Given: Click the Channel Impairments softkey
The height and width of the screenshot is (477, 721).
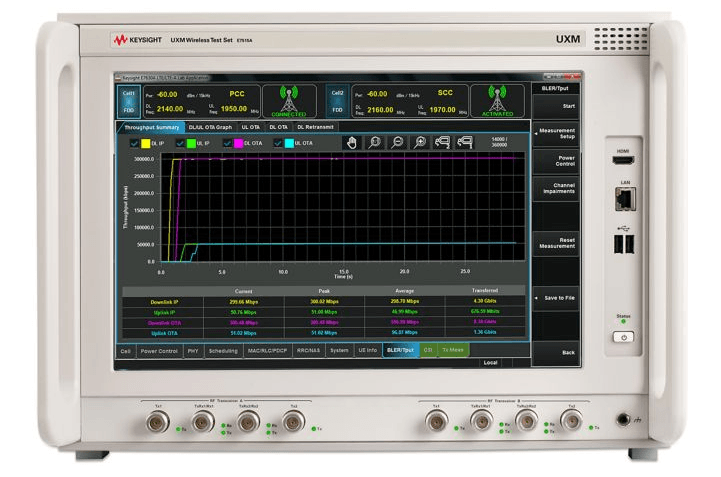Looking at the screenshot, I should coord(555,189).
